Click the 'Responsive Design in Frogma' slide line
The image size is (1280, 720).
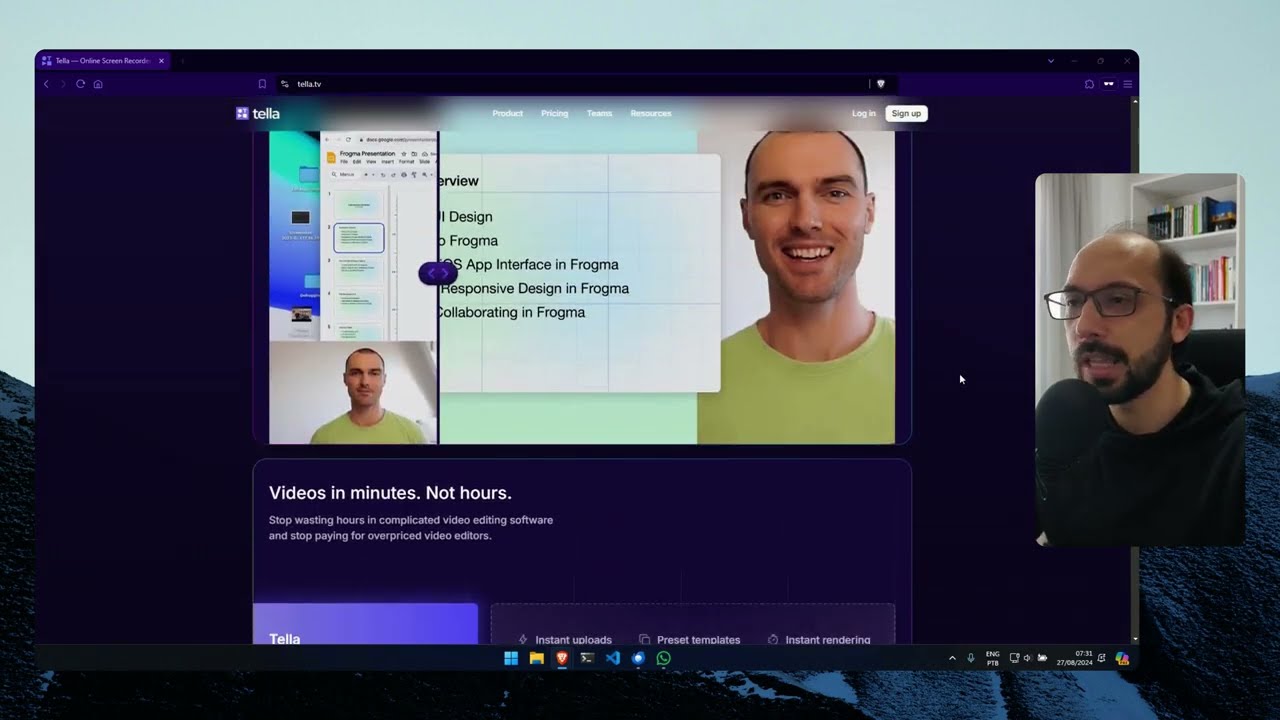pyautogui.click(x=534, y=288)
